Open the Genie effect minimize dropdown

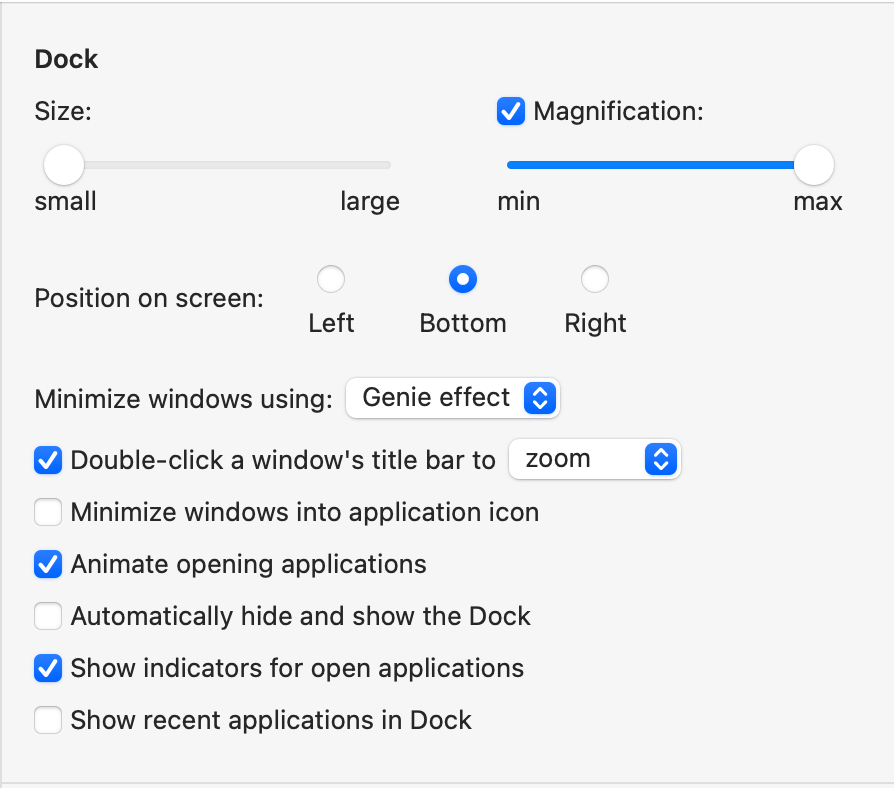click(x=453, y=398)
